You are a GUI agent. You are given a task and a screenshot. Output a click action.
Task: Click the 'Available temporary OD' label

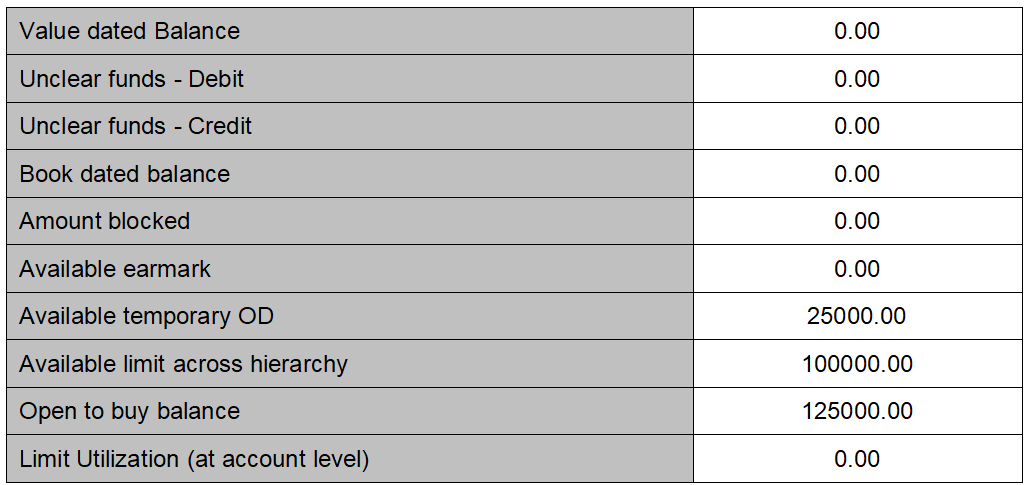(x=146, y=316)
